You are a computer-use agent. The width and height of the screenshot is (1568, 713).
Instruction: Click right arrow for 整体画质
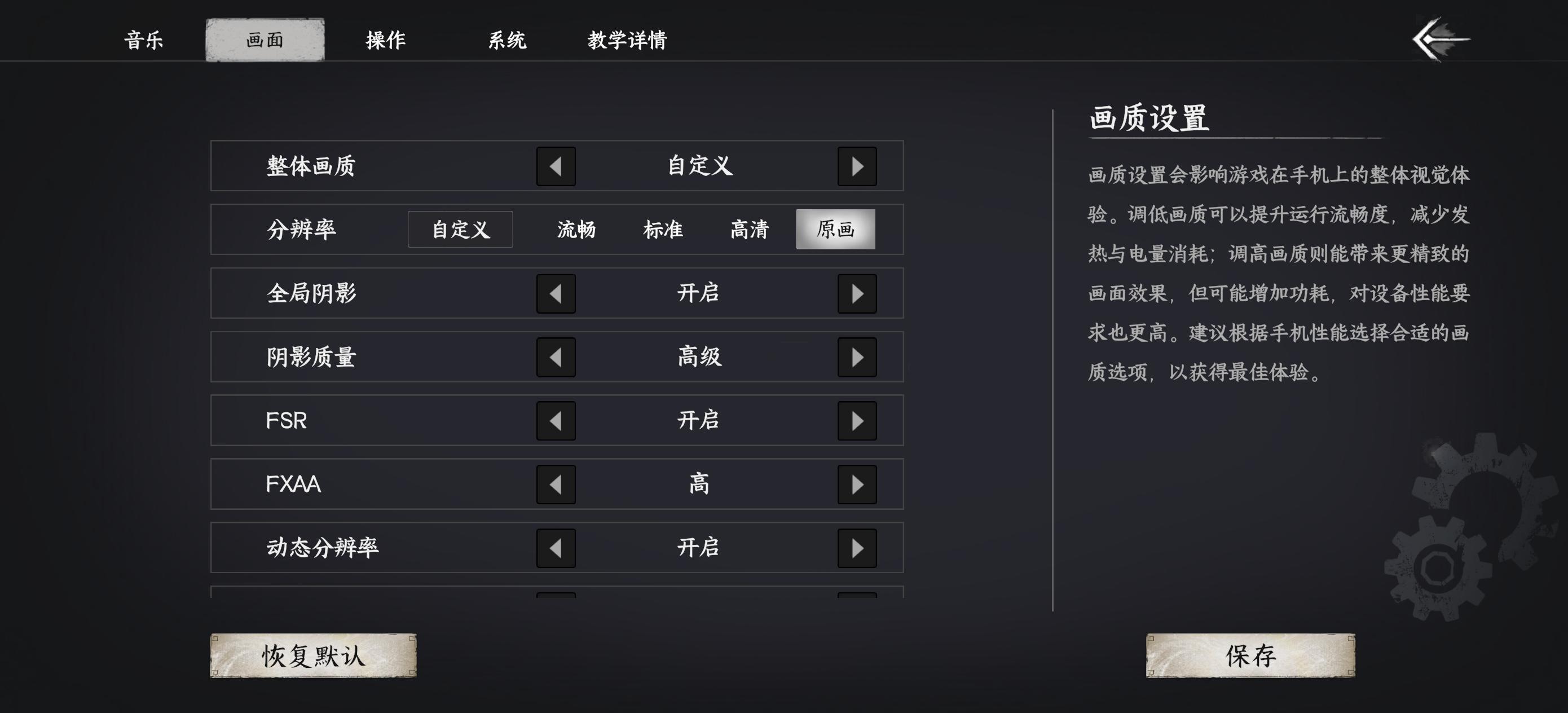[857, 166]
